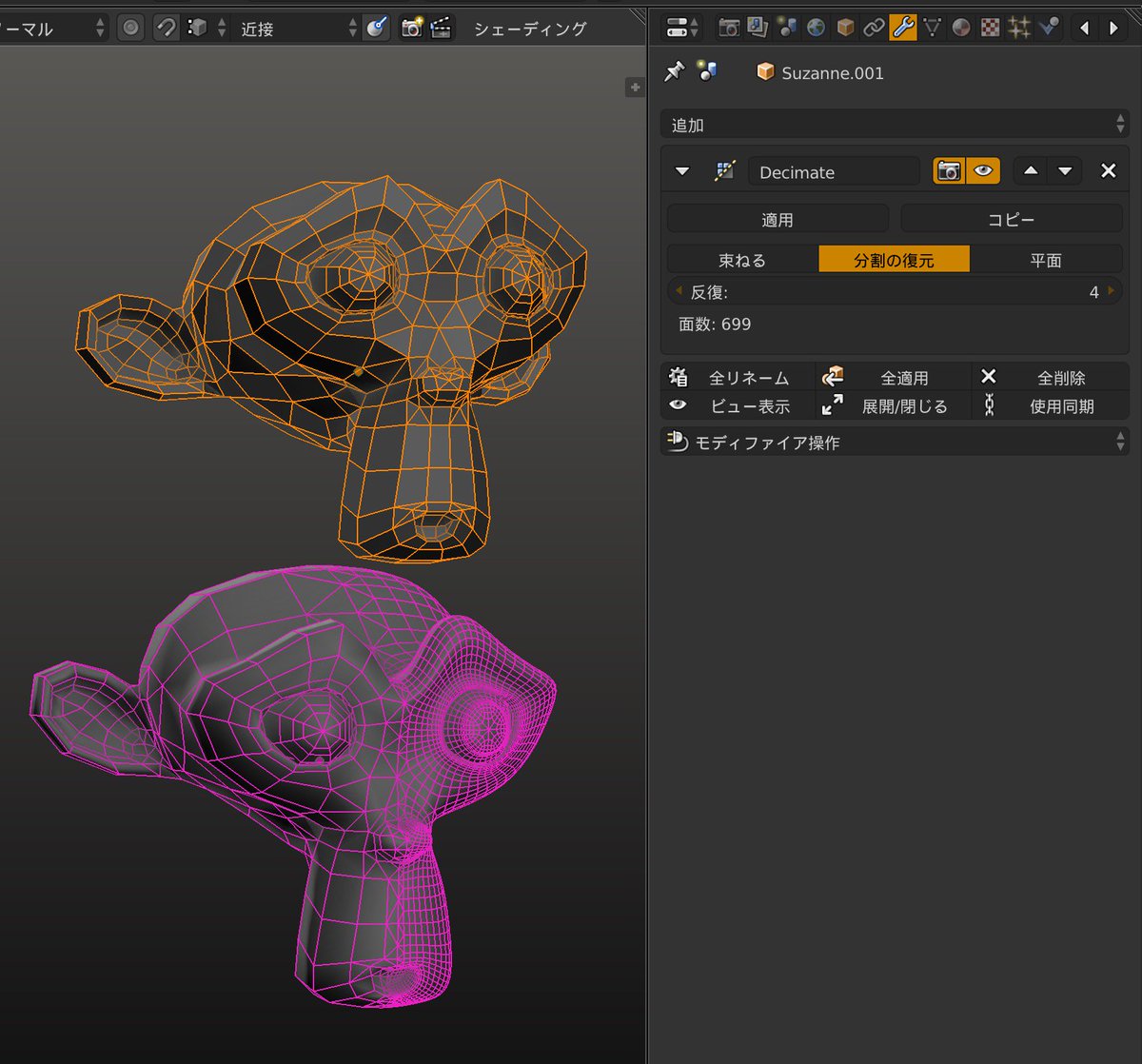Remove the Decimate modifier with X
Viewport: 1142px width, 1064px height.
pyautogui.click(x=1108, y=171)
